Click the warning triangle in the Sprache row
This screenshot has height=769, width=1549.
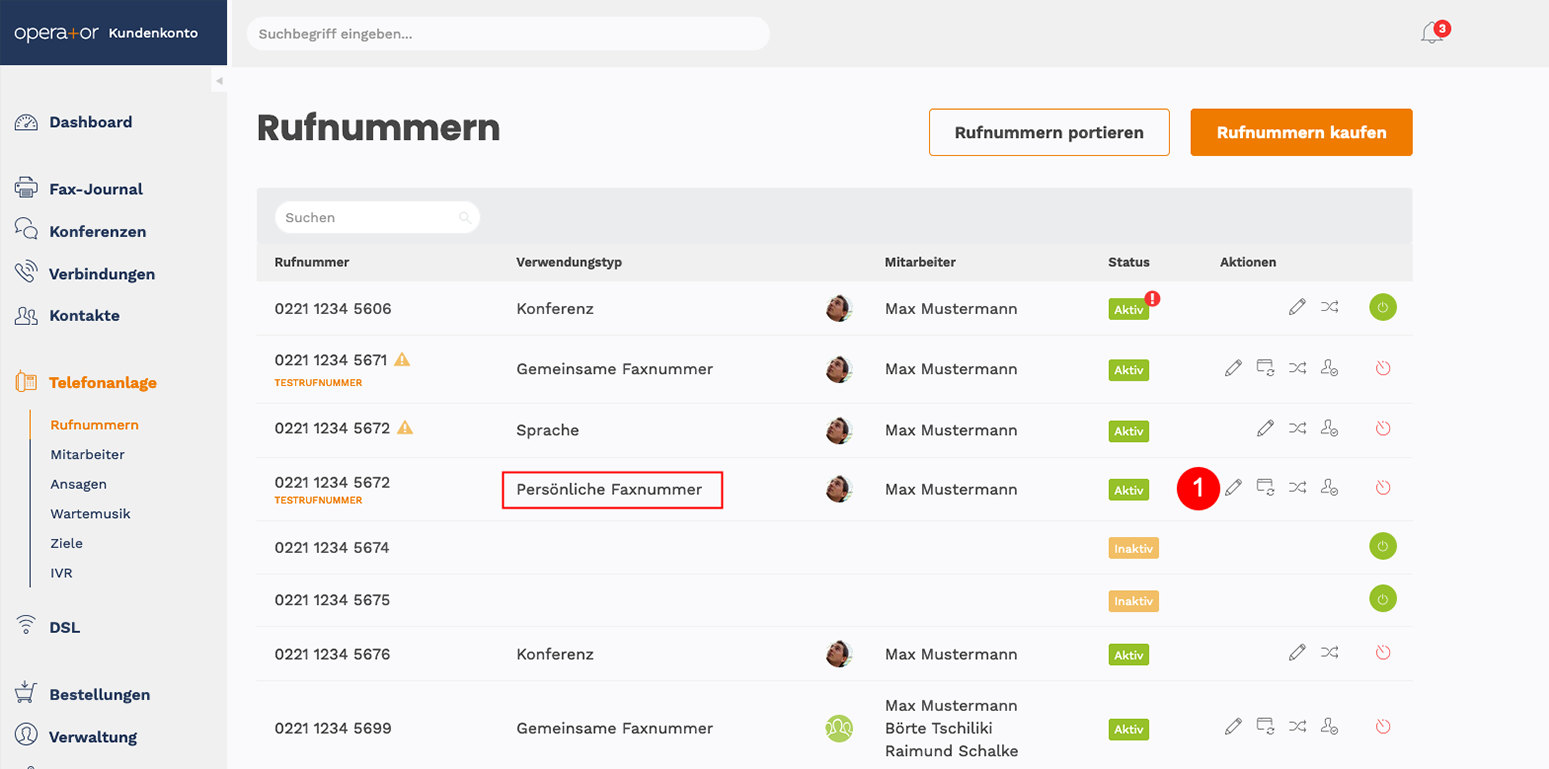coord(404,427)
